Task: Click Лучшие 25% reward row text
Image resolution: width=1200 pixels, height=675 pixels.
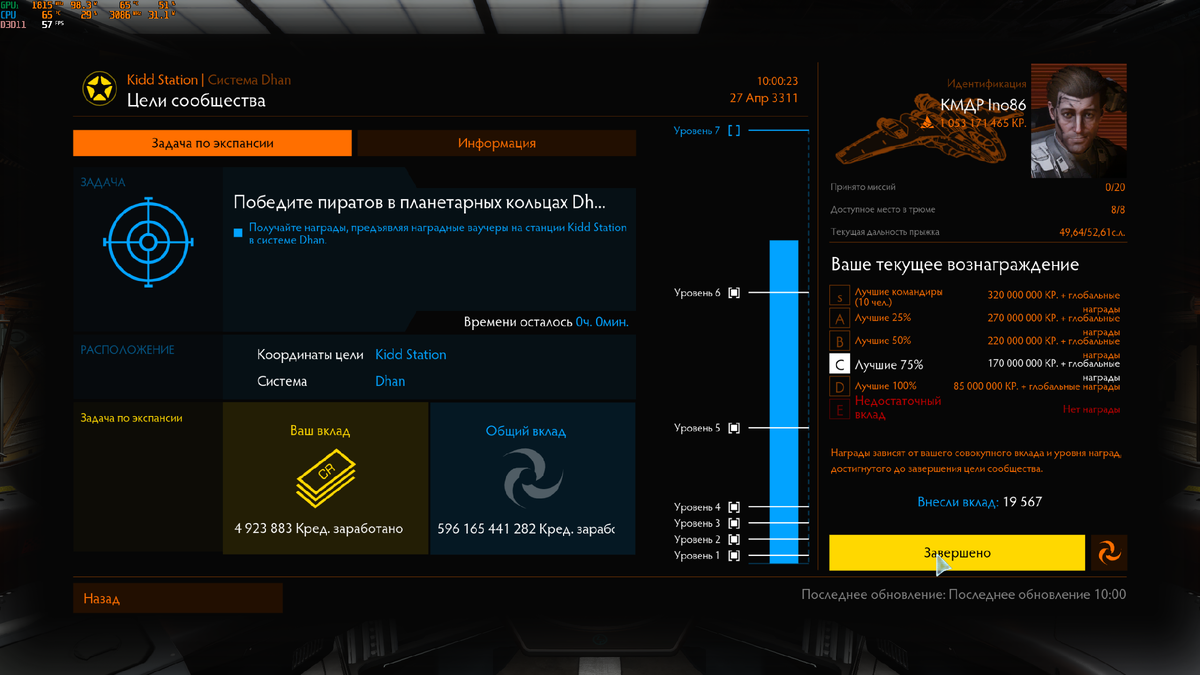Action: [883, 318]
